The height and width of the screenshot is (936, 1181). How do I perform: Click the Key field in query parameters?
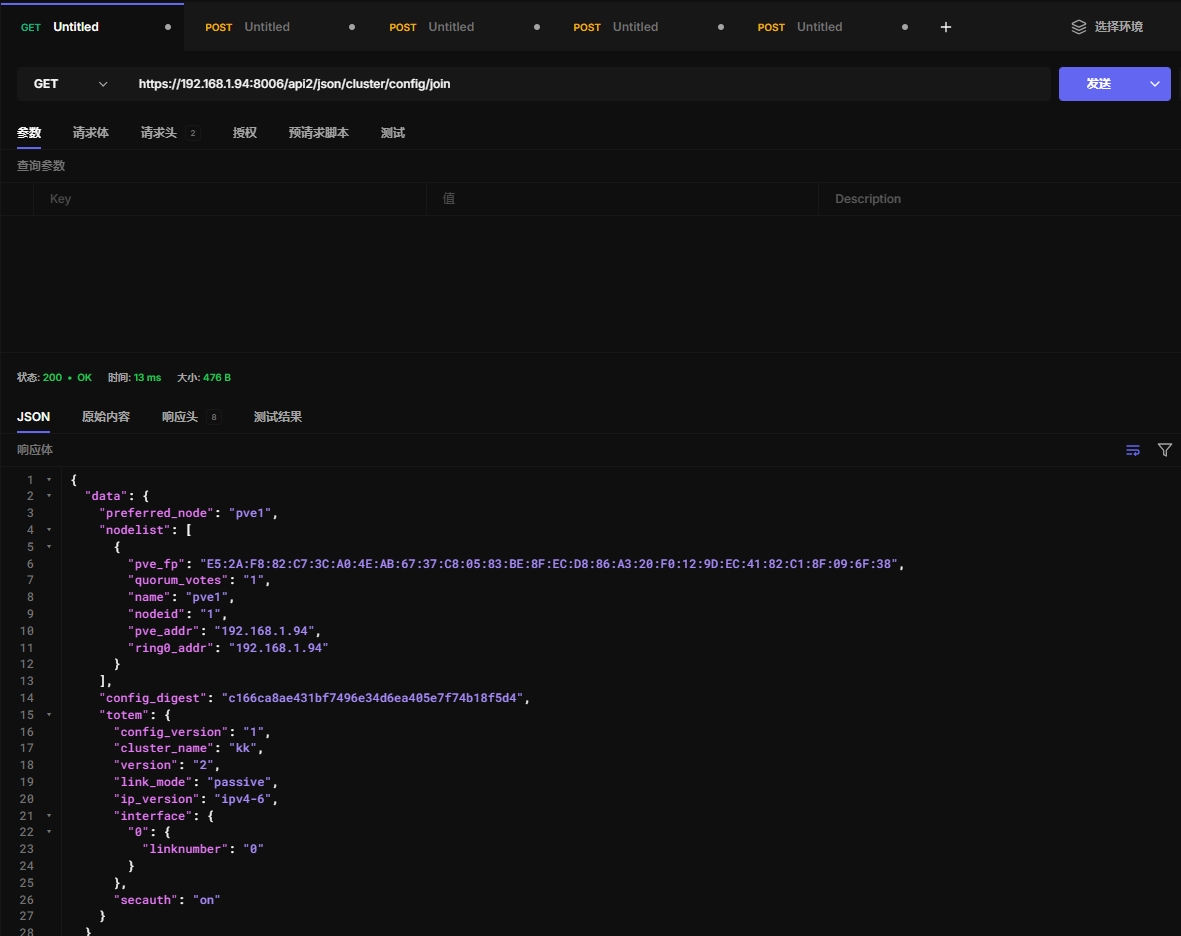[x=230, y=199]
